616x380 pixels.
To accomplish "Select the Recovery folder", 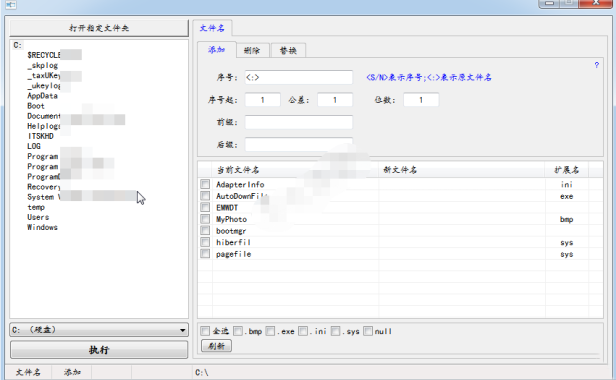I will click(x=44, y=187).
